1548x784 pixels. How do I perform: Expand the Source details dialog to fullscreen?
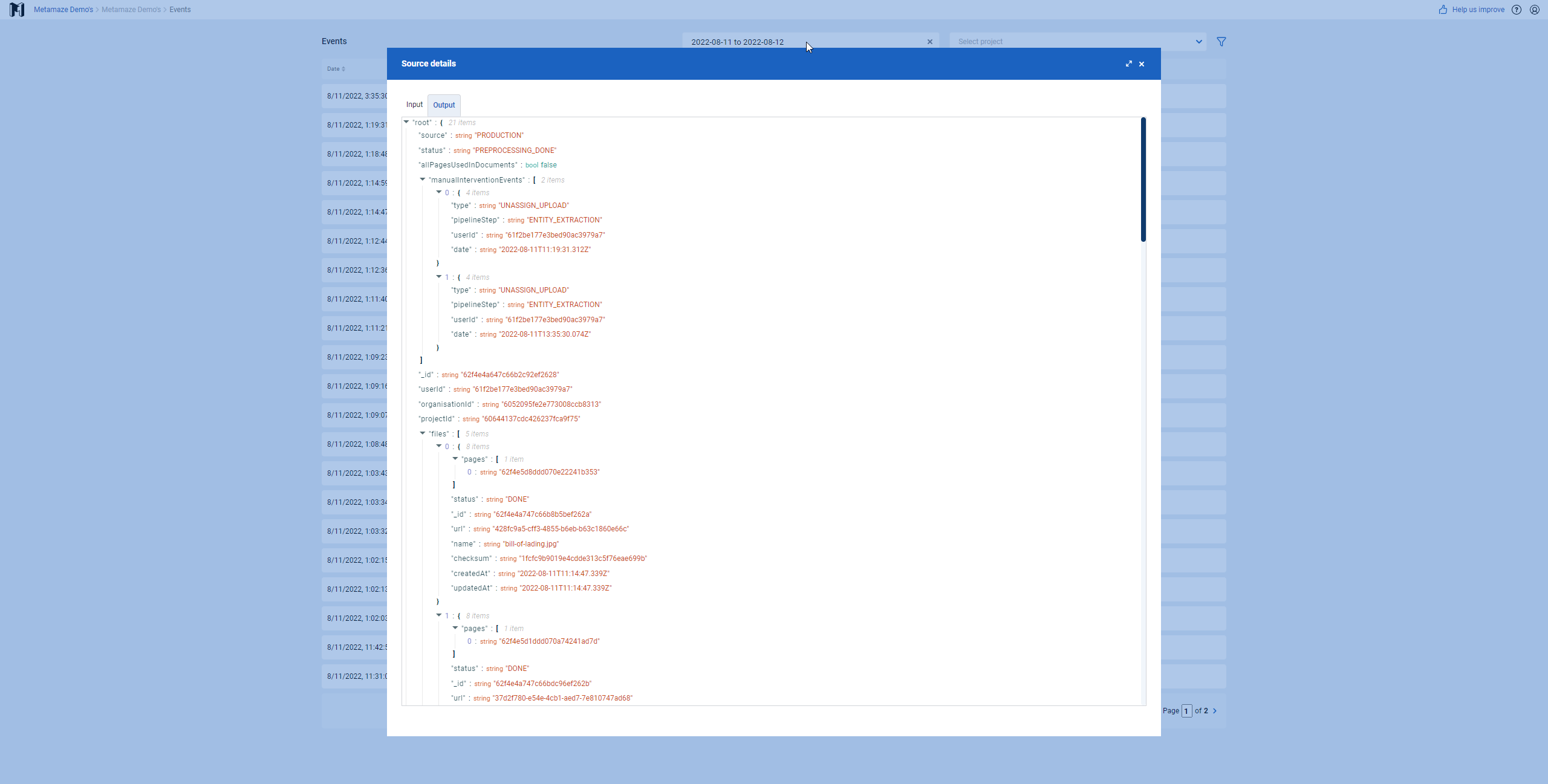[1128, 63]
